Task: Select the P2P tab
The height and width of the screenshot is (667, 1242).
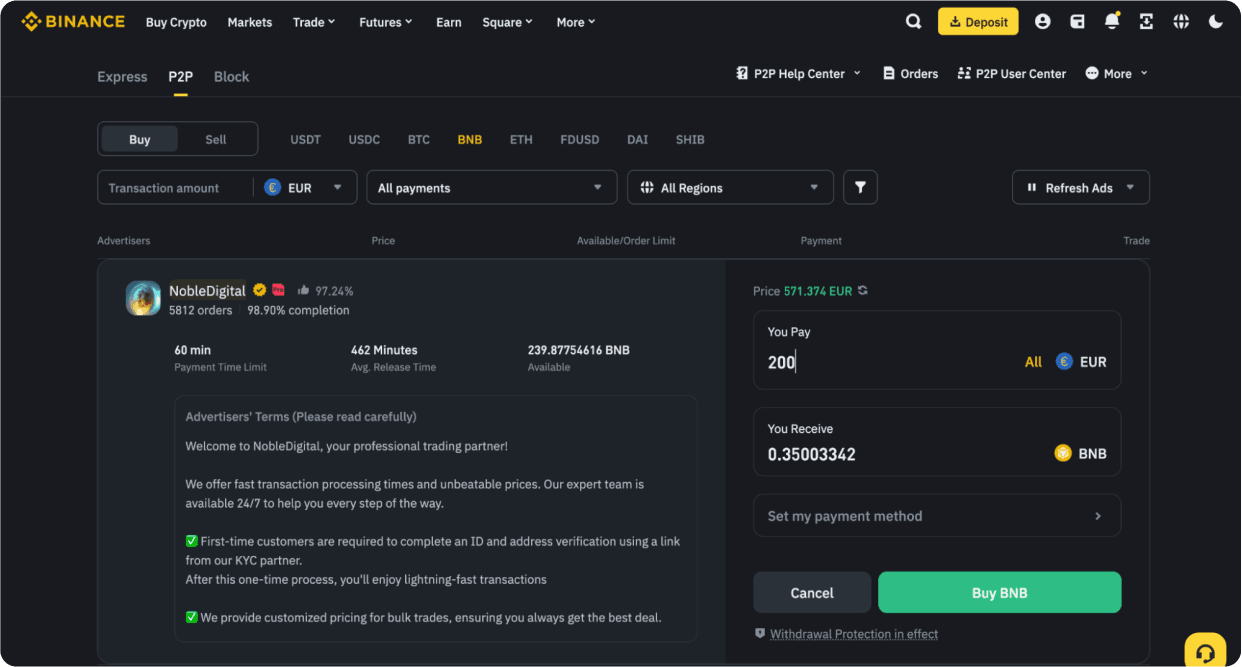Action: [181, 77]
